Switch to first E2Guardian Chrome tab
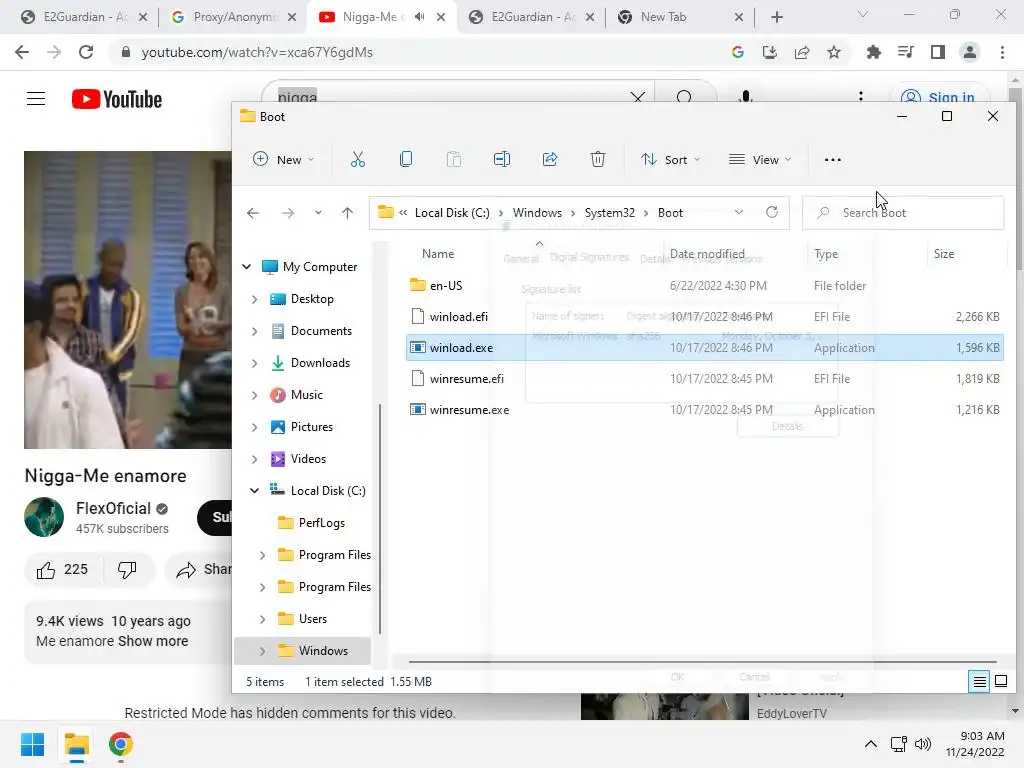The width and height of the screenshot is (1024, 768). (x=84, y=17)
